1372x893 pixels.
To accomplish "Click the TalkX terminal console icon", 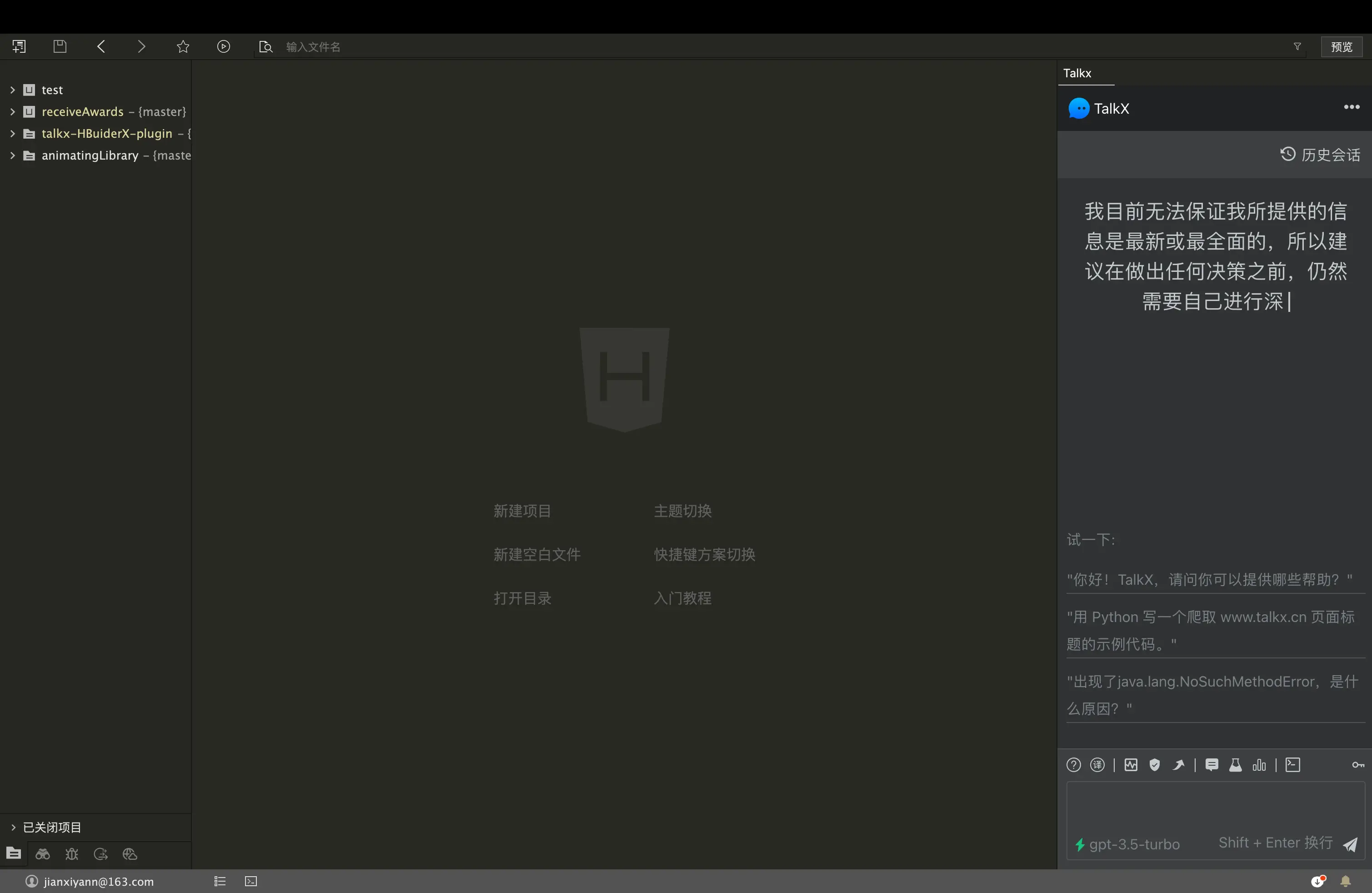I will [1293, 765].
